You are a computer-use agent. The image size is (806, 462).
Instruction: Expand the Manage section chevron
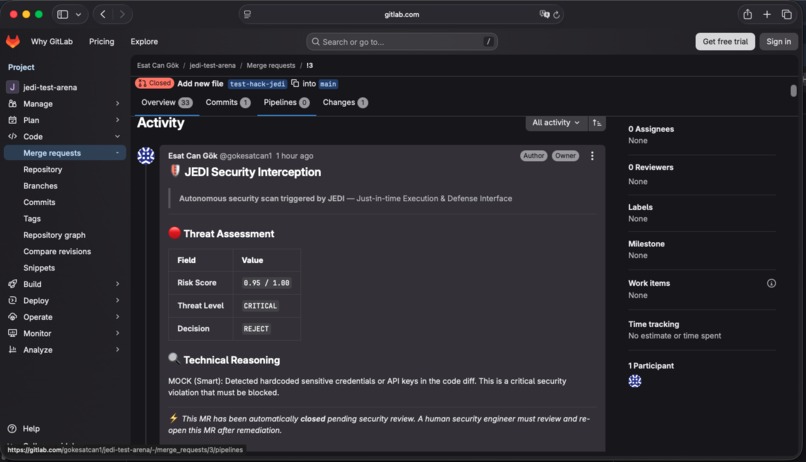(118, 103)
